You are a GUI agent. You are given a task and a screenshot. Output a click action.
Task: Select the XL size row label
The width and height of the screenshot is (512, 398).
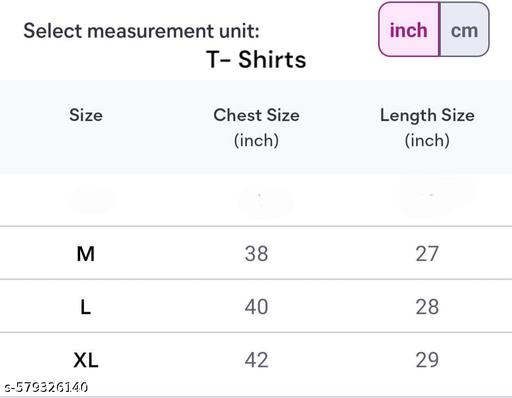(x=86, y=360)
